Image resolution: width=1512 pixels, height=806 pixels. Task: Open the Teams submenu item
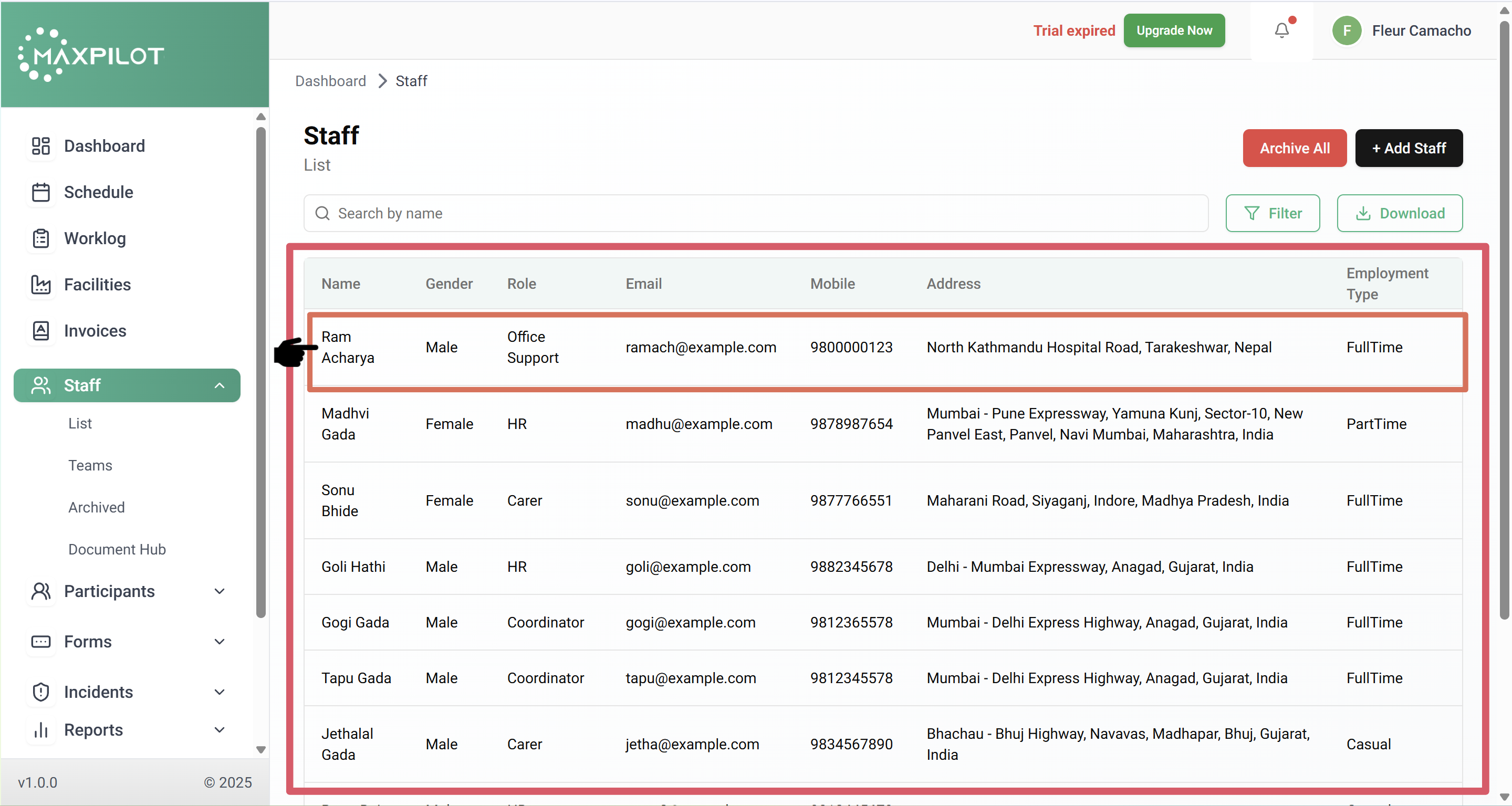90,465
